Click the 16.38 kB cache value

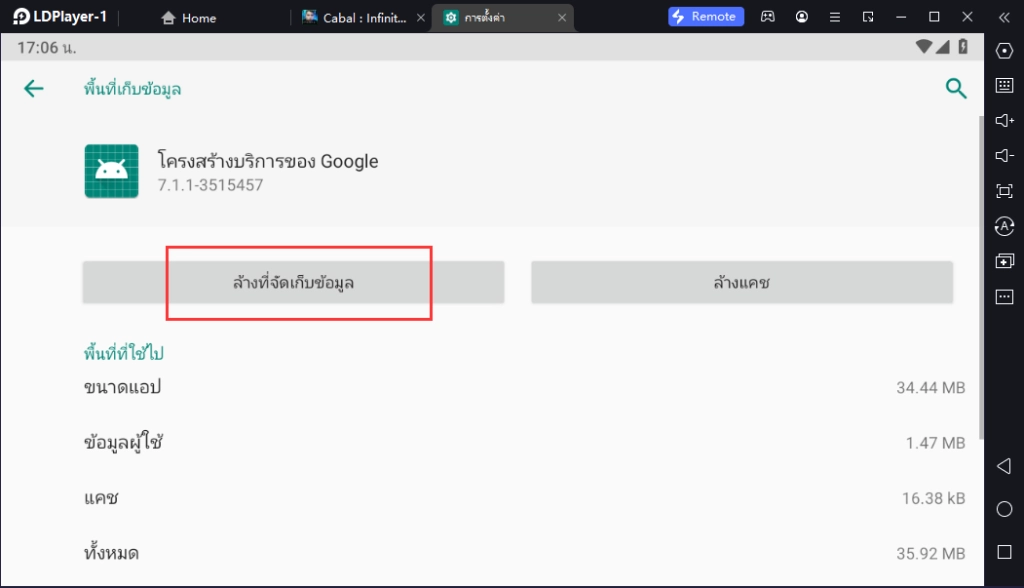[x=933, y=498]
